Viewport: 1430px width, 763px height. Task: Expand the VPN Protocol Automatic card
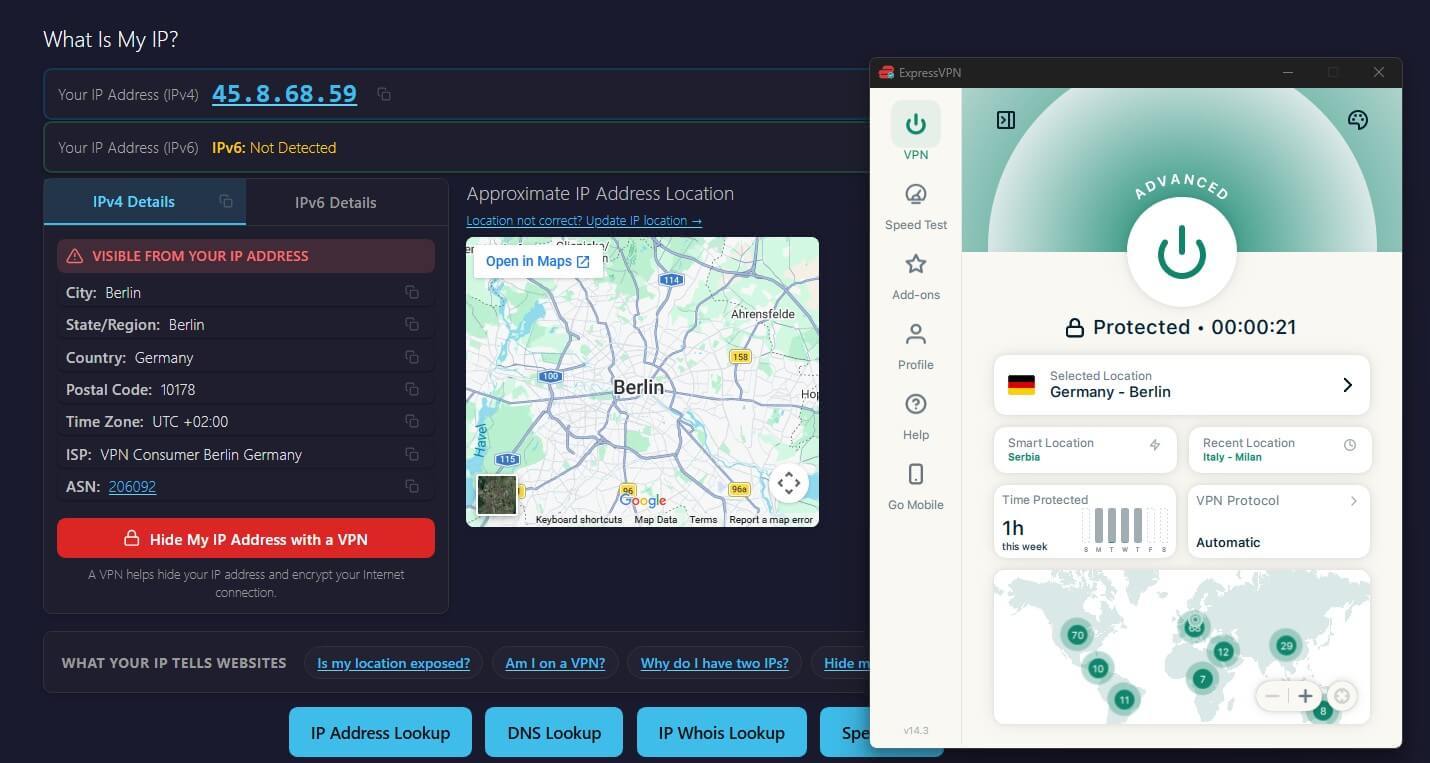1278,521
